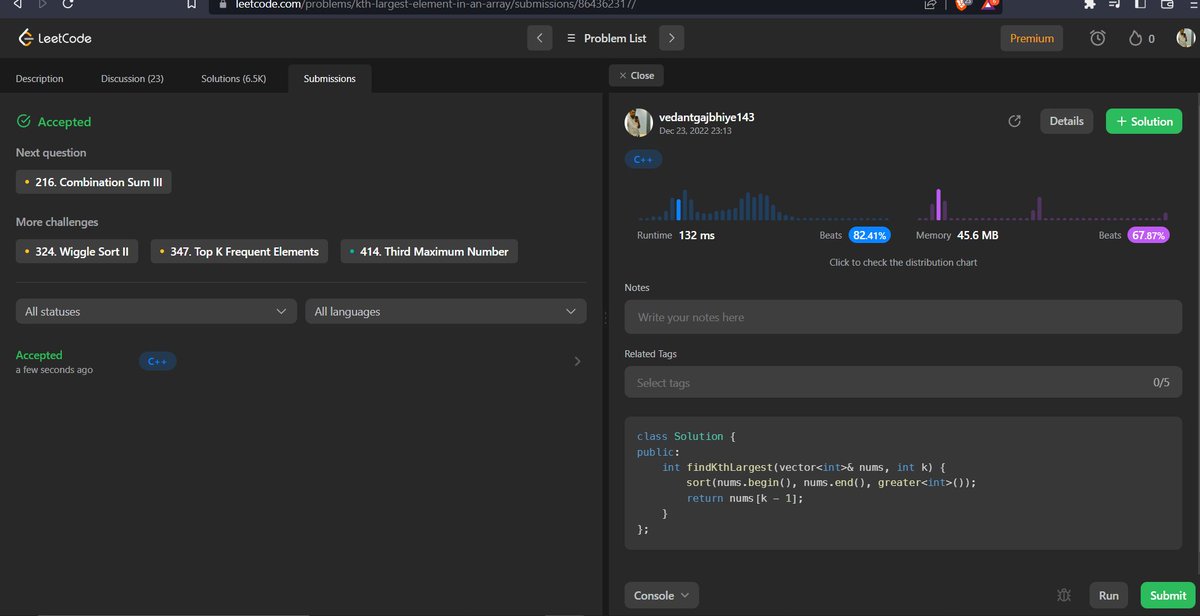
Task: Click the debugger bug icon
Action: point(1064,595)
